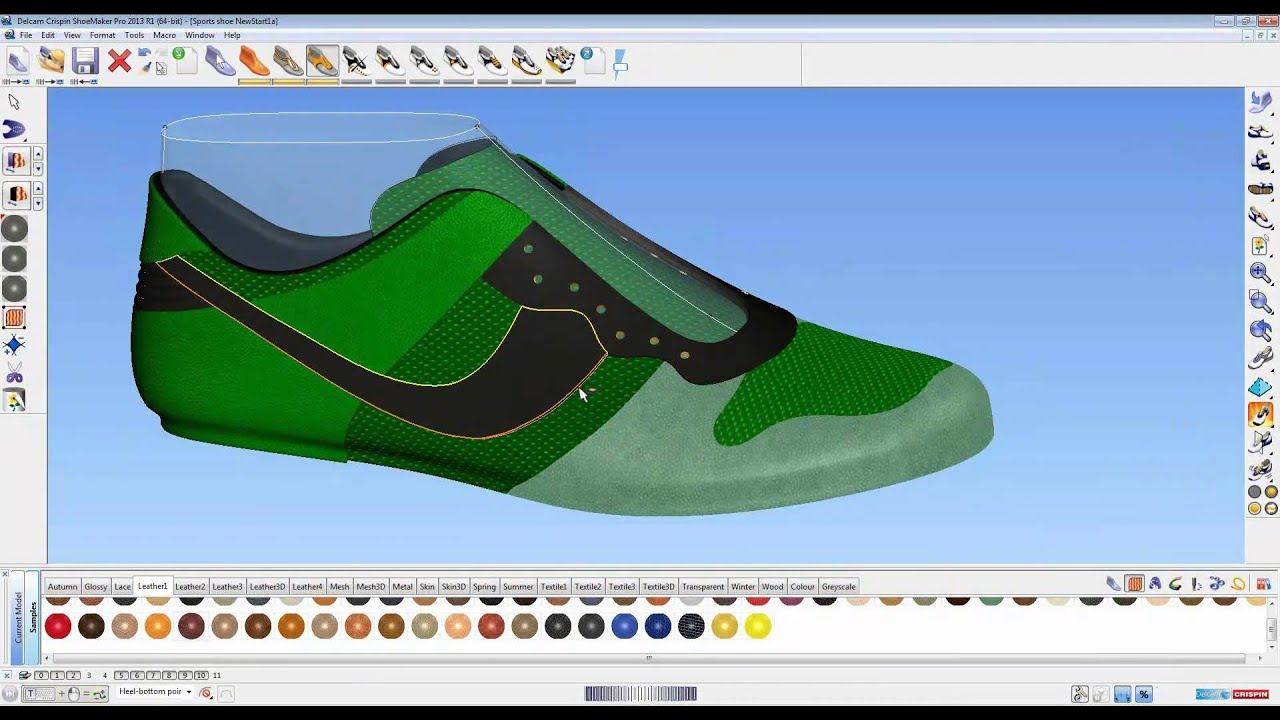Toggle layer 7 button
Viewport: 1280px width, 720px height.
tap(153, 675)
